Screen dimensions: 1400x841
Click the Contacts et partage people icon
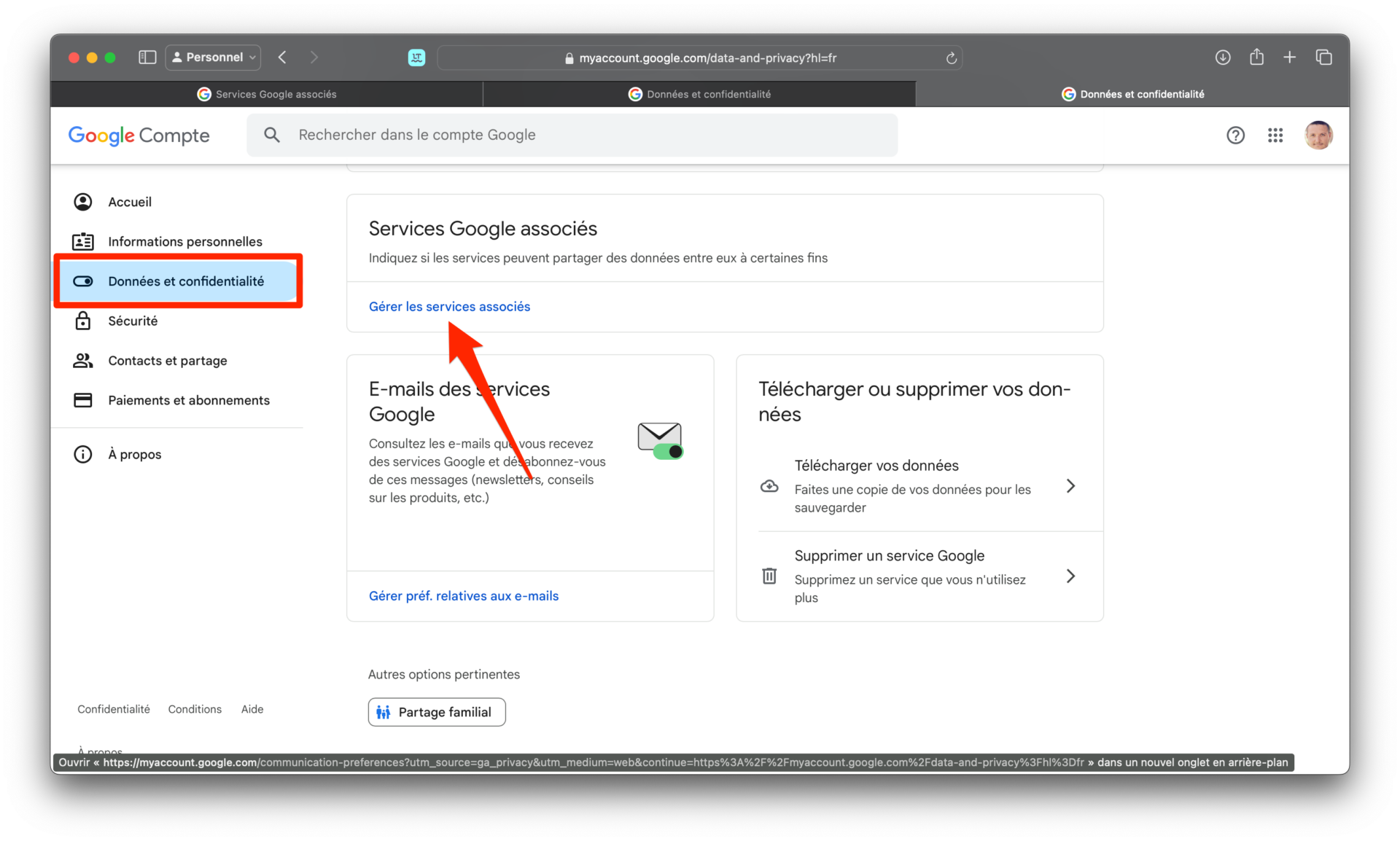point(83,360)
